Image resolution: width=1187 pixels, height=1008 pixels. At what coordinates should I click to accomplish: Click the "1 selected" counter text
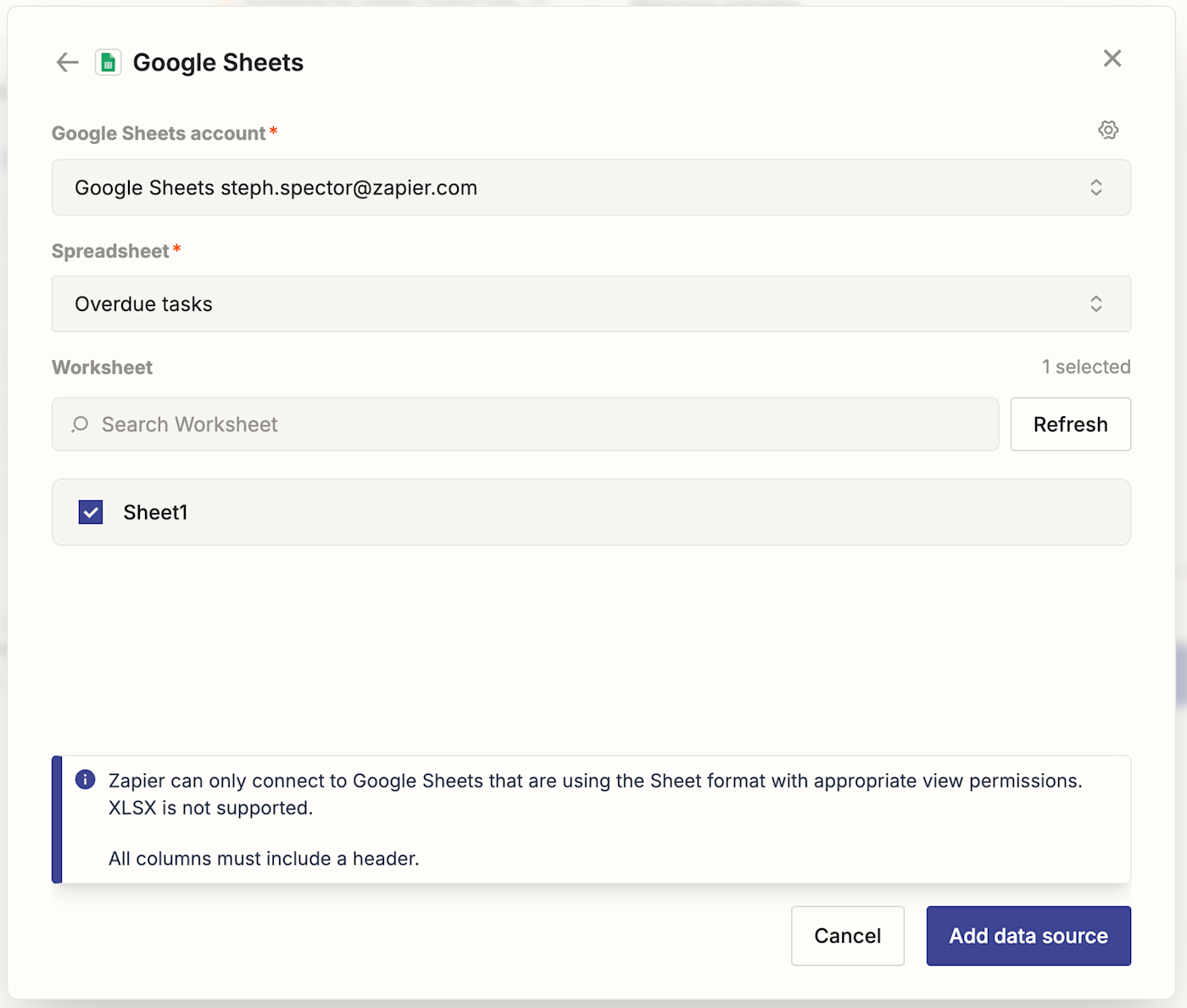1086,367
